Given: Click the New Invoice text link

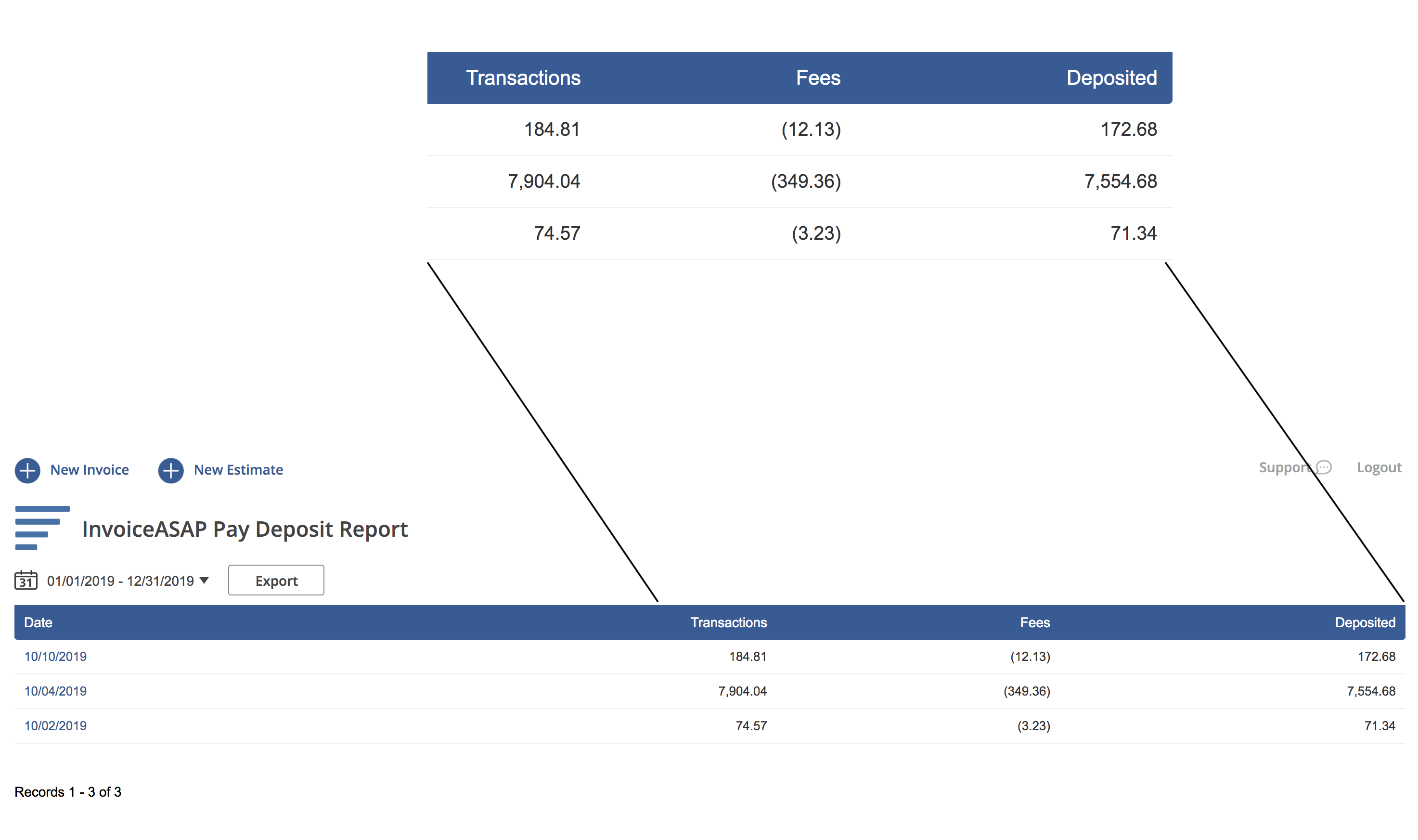Looking at the screenshot, I should click(x=90, y=470).
